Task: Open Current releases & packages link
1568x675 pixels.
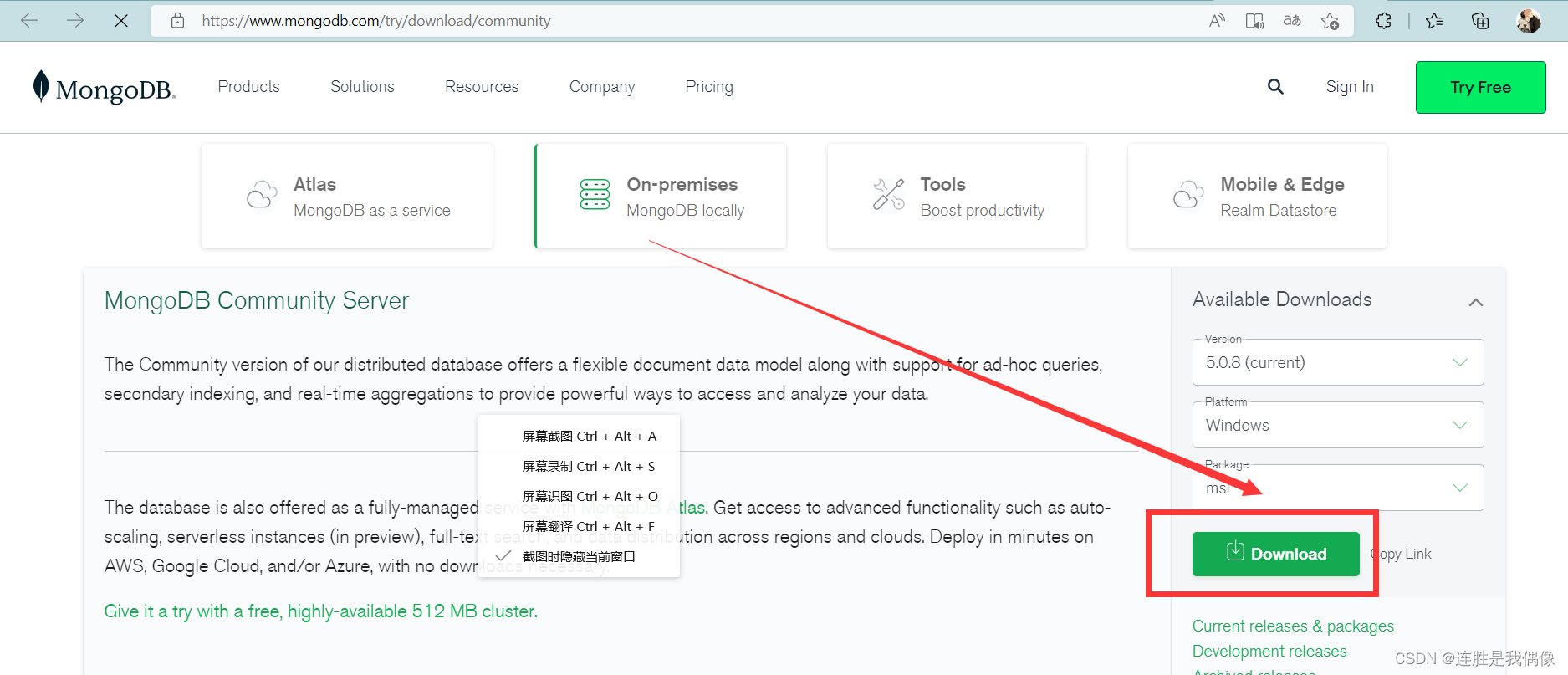Action: click(1293, 626)
